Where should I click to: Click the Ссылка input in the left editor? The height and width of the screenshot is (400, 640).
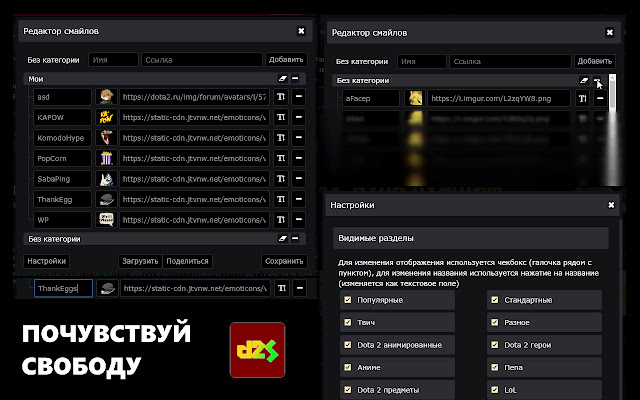[202, 60]
